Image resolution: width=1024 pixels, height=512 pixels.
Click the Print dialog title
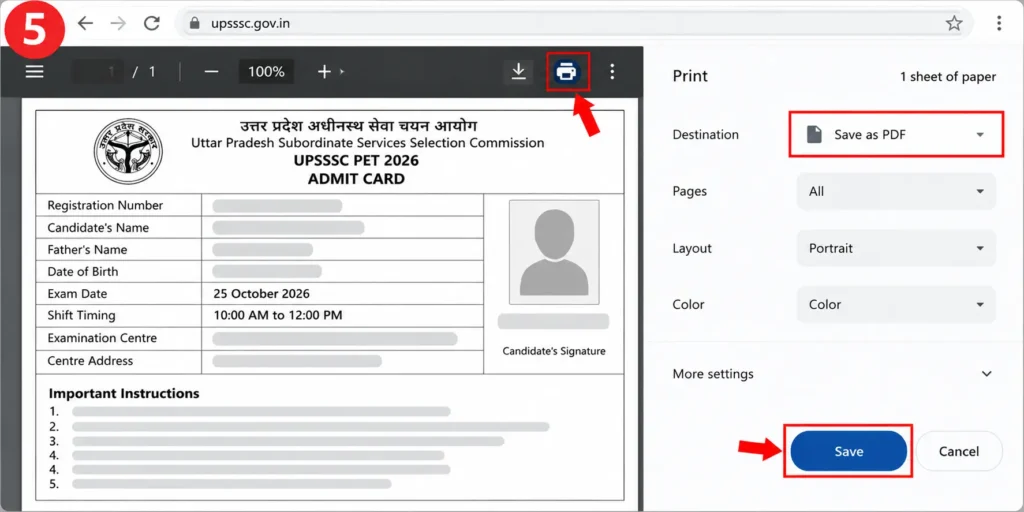pos(690,76)
